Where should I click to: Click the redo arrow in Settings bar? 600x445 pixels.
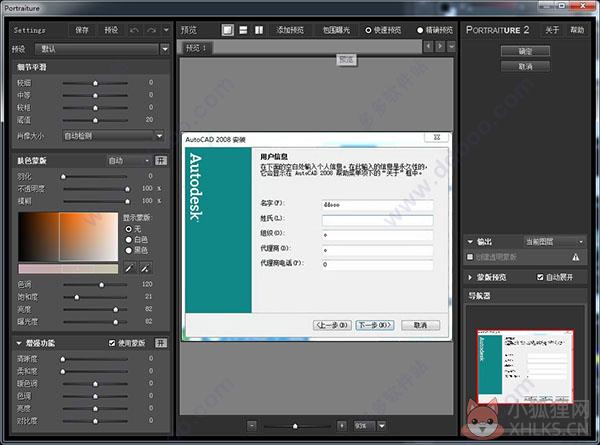pos(151,30)
